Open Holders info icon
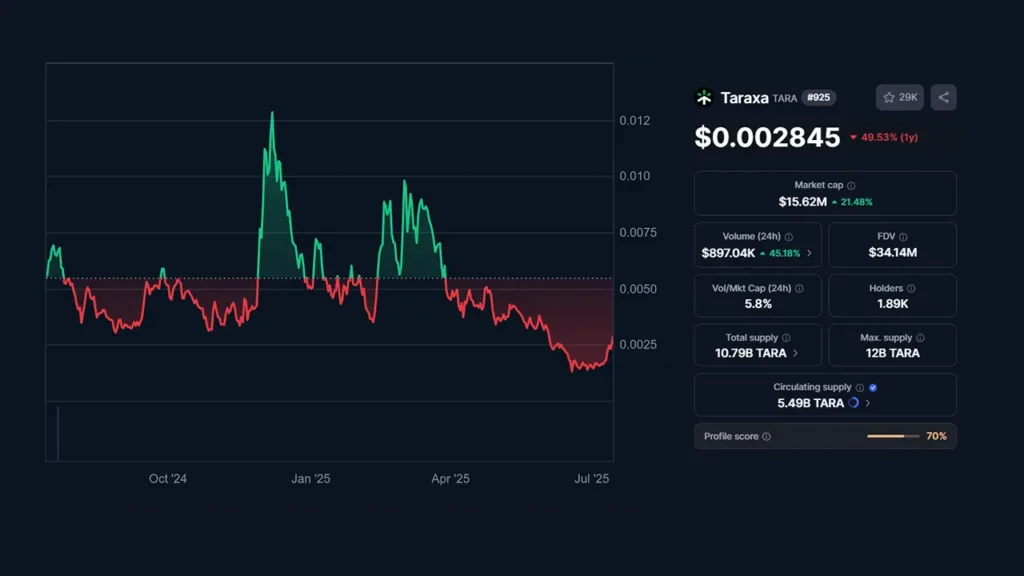Viewport: 1024px width, 576px height. point(911,288)
